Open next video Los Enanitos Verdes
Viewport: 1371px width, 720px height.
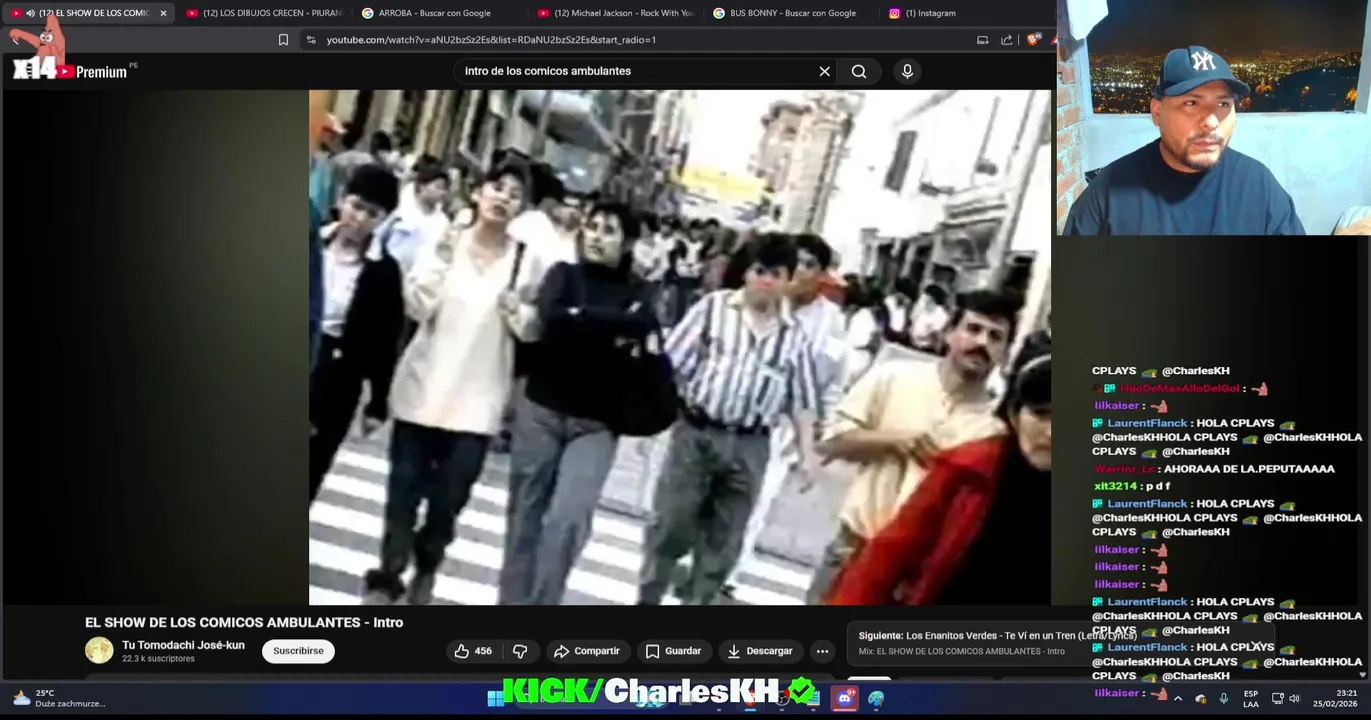point(997,636)
